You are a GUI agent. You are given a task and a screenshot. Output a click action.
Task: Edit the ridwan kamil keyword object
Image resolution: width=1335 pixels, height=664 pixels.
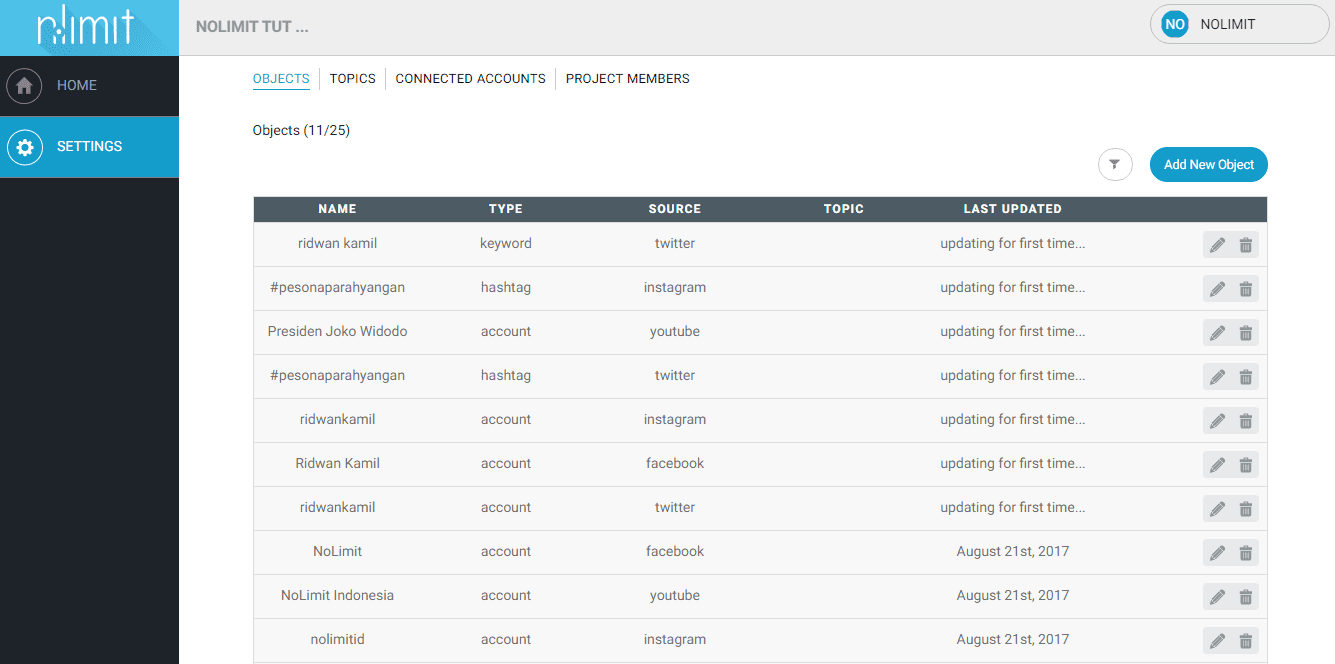click(x=1217, y=245)
